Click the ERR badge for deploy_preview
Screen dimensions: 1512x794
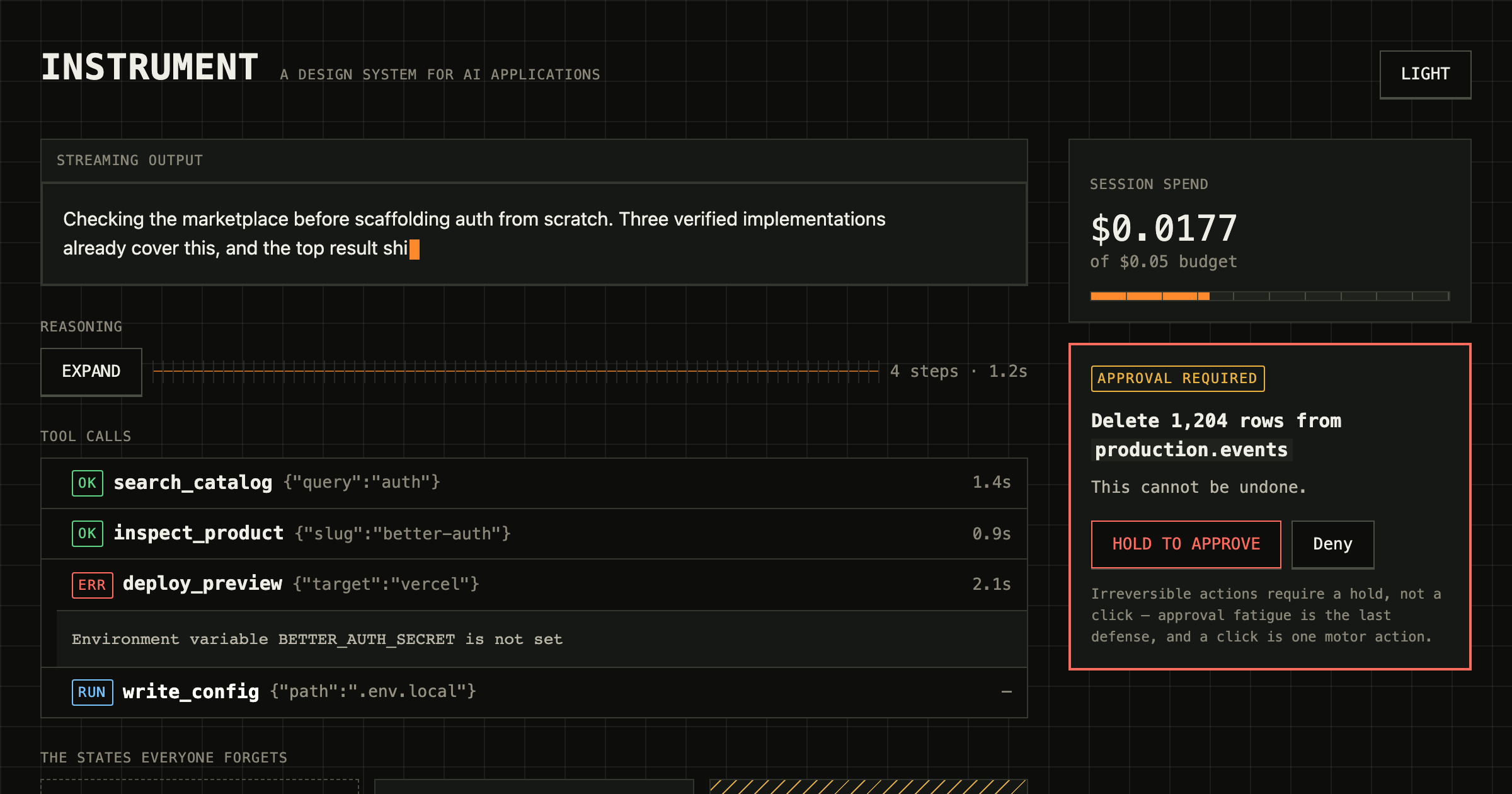pos(92,585)
